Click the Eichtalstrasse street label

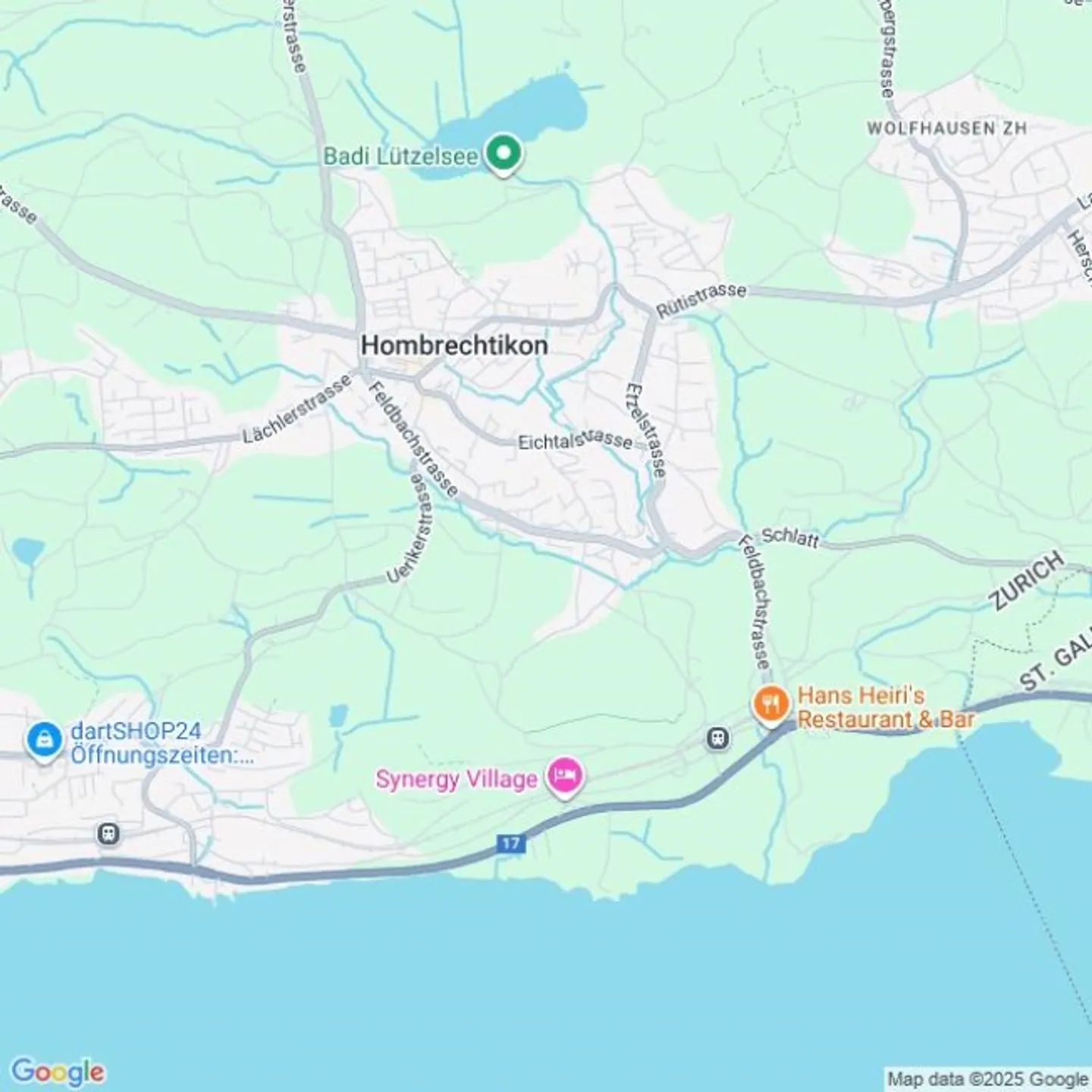[575, 440]
